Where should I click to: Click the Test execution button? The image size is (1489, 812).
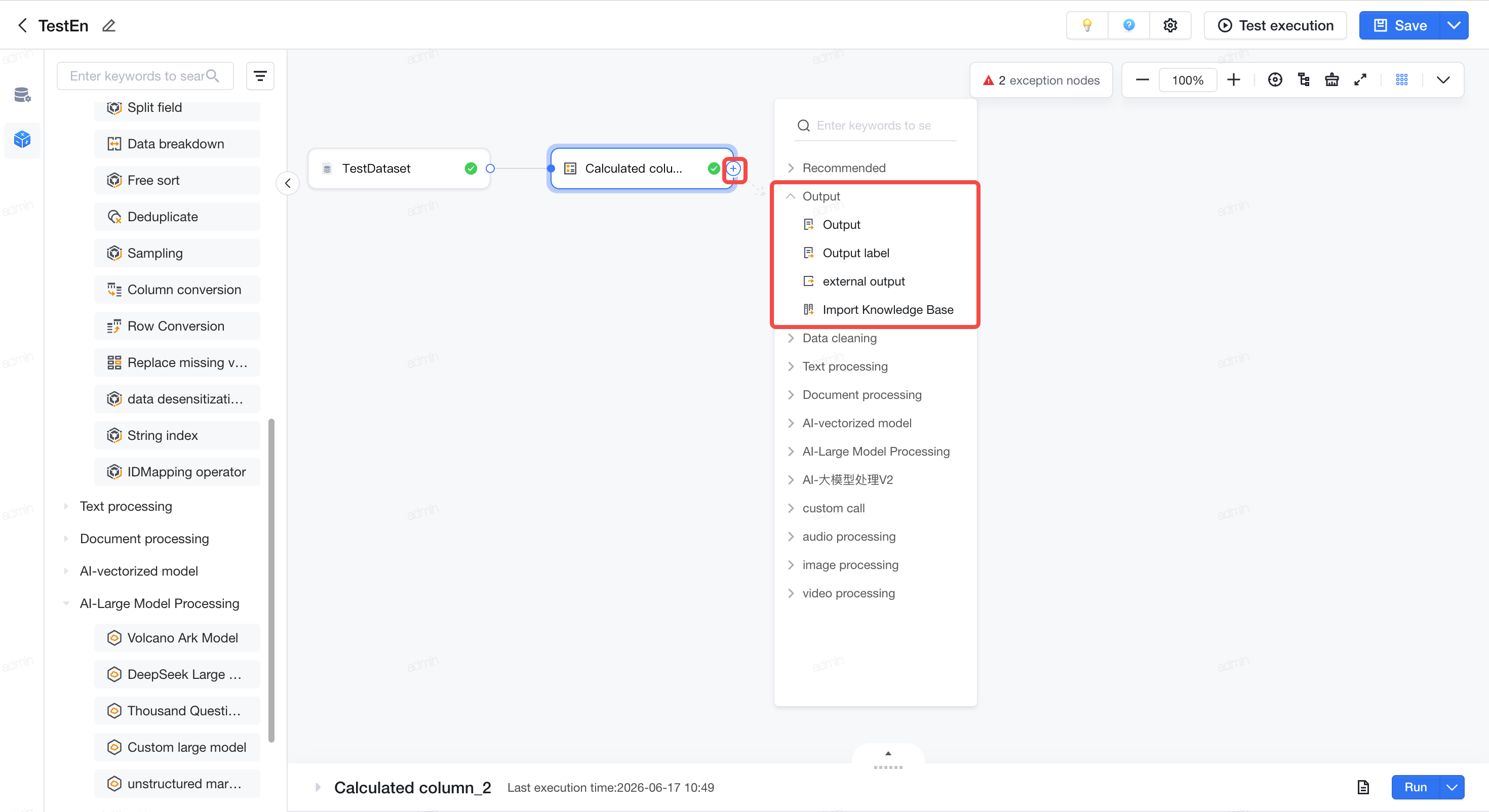coord(1275,25)
